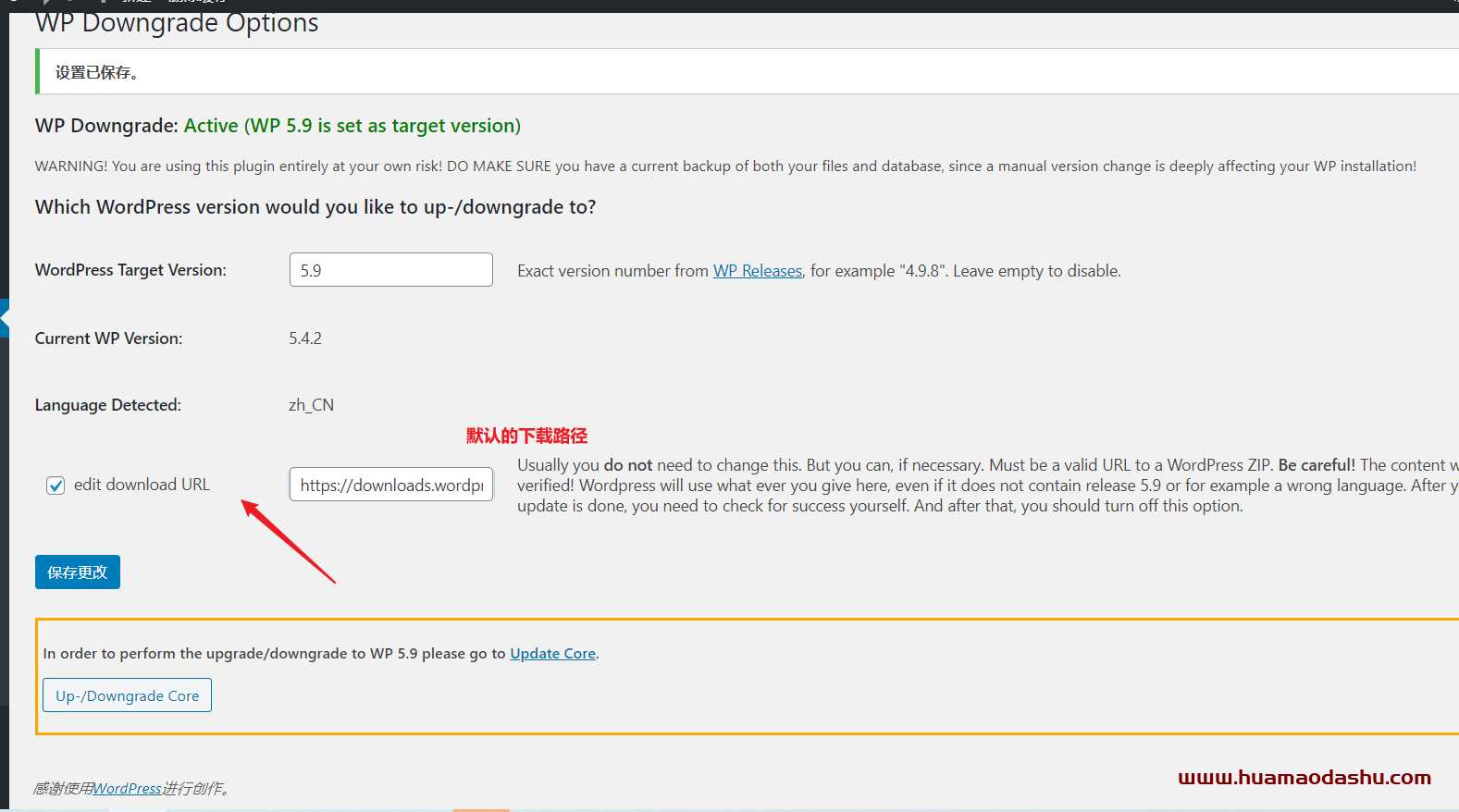
Task: Follow the Update Core link
Action: pos(553,654)
